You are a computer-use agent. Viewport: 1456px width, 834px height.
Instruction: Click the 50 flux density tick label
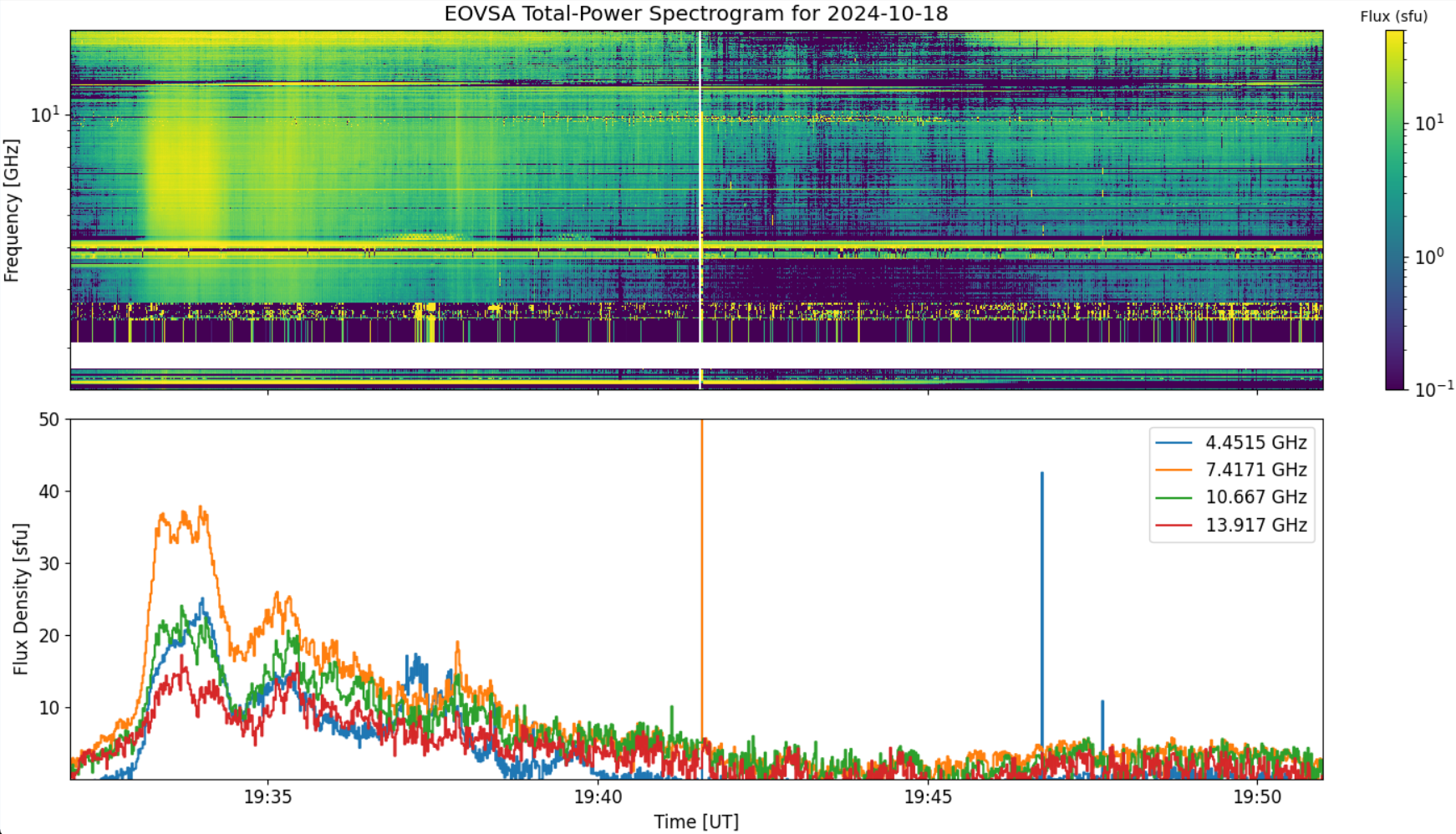pos(49,420)
